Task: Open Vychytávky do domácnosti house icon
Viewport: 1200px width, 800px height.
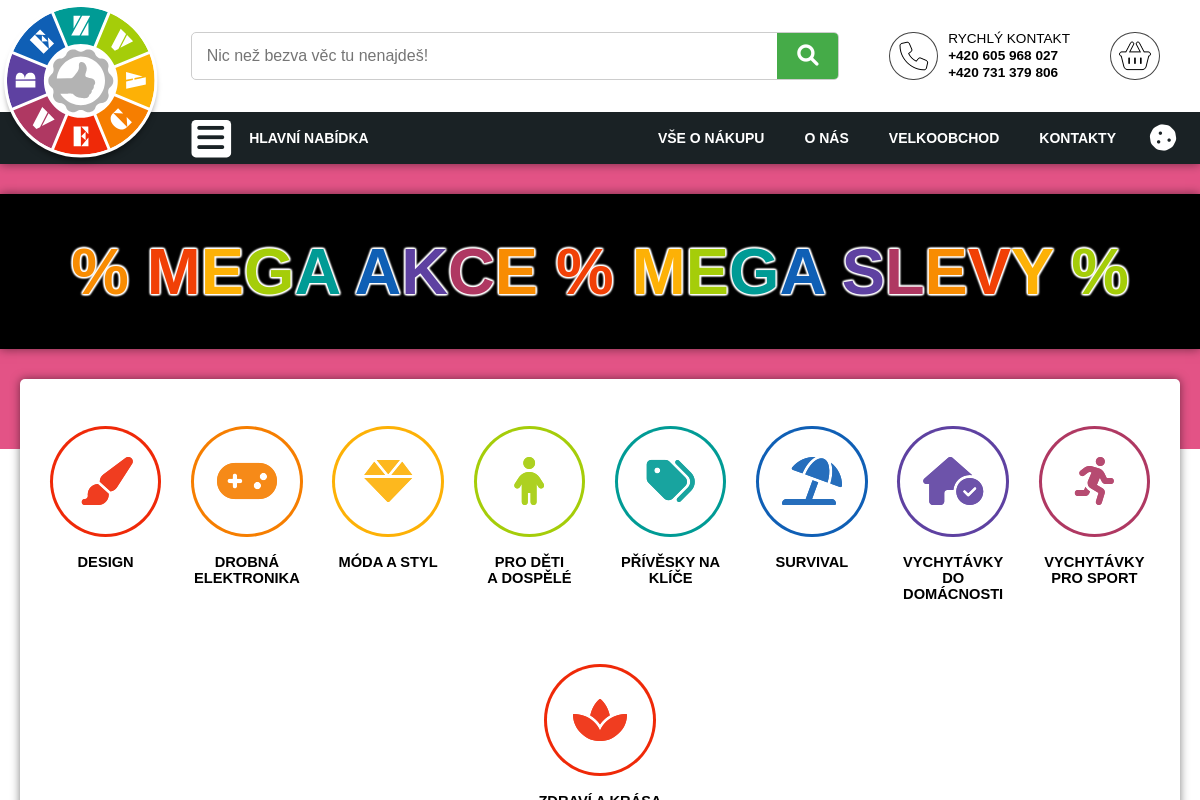Action: (953, 481)
